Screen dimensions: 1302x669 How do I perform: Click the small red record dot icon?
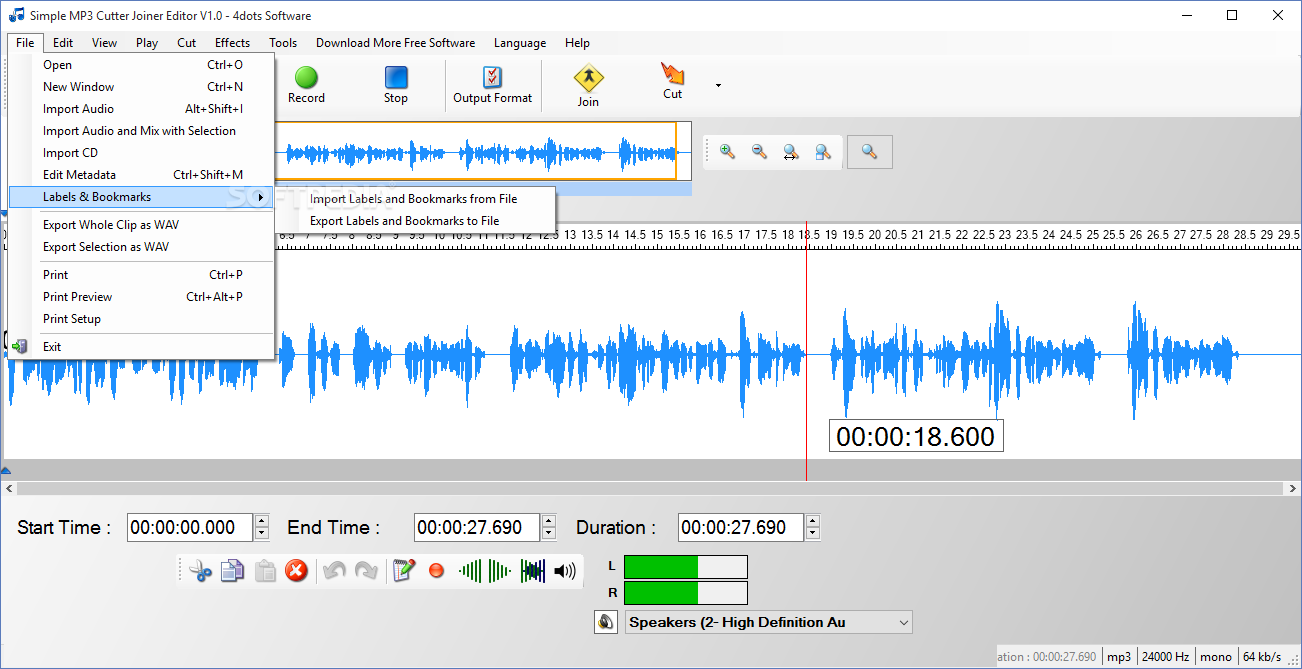point(436,571)
